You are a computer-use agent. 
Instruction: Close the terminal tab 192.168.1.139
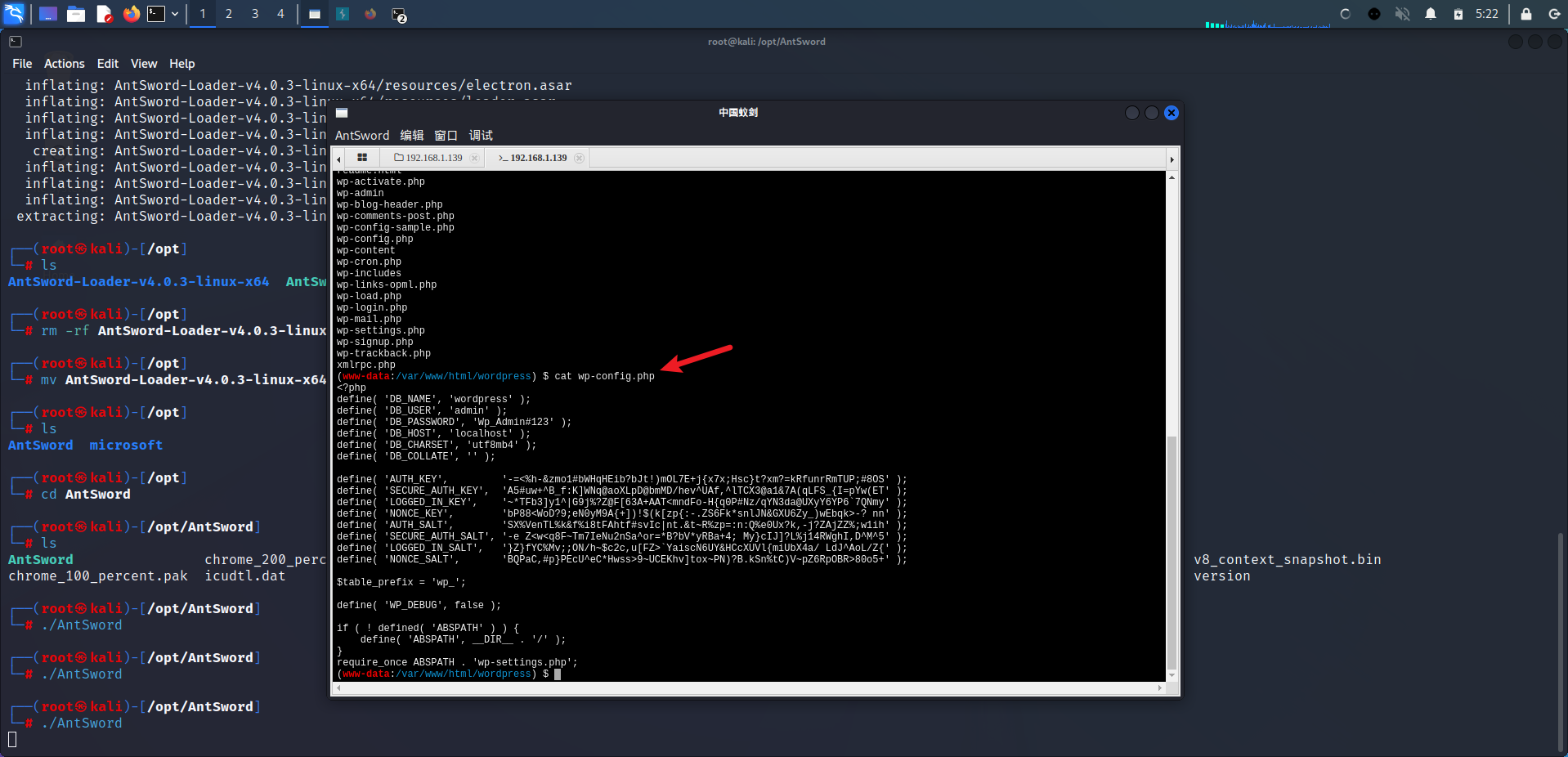[x=580, y=159]
